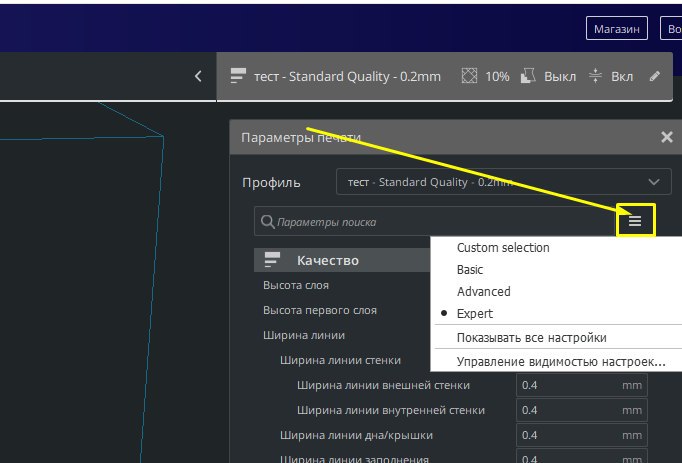Open the Профиль dropdown

coord(504,181)
